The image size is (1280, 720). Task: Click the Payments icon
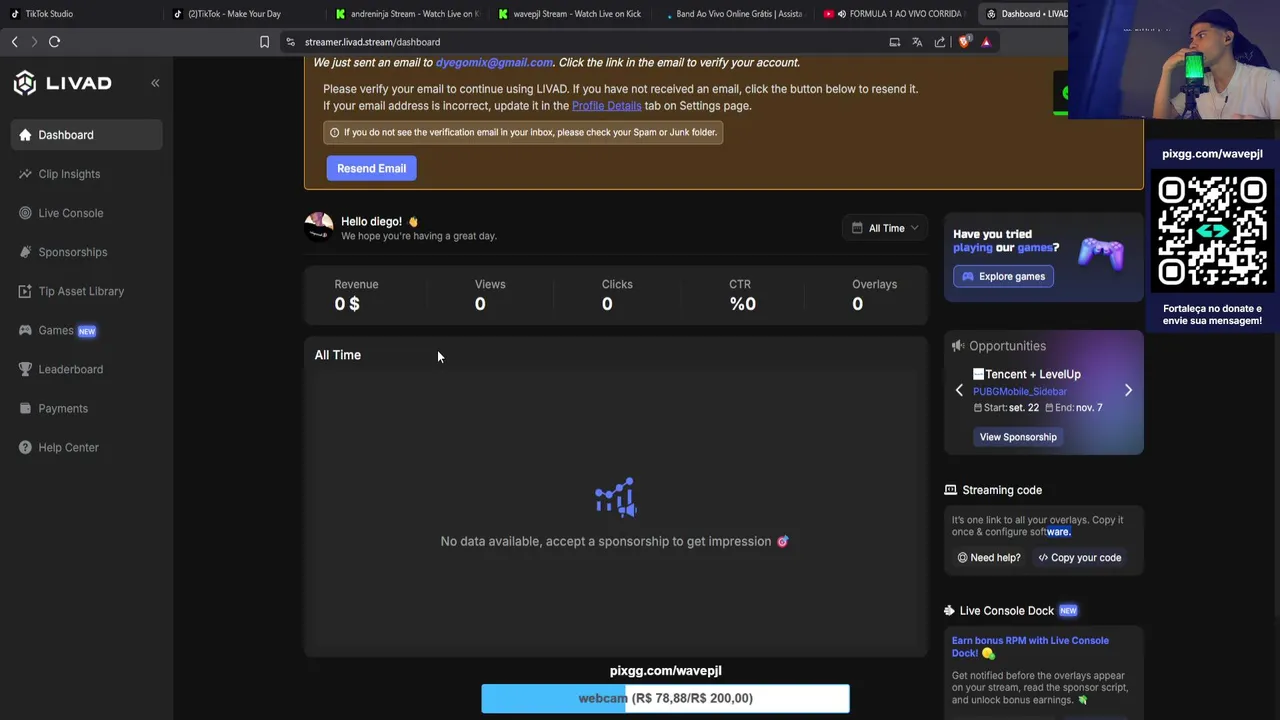point(25,408)
